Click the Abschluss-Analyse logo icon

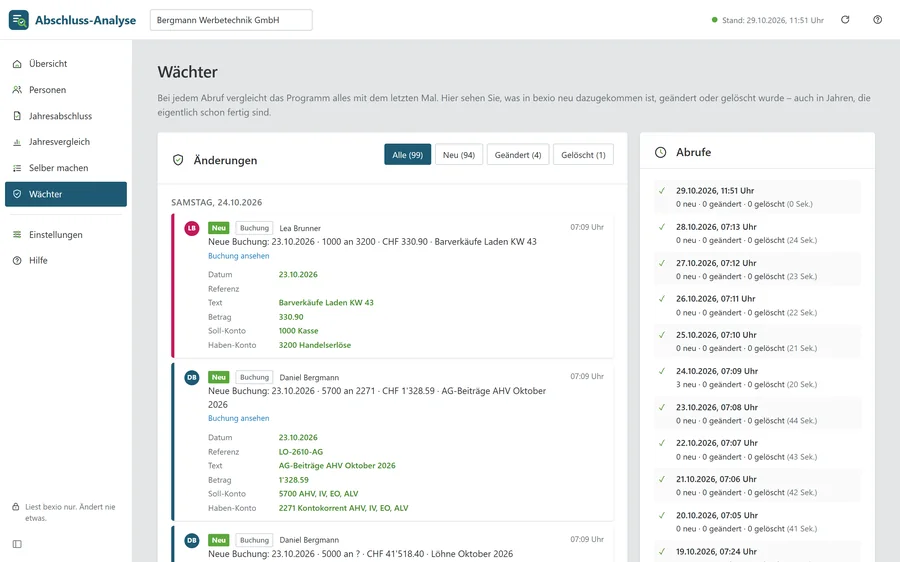(x=18, y=20)
